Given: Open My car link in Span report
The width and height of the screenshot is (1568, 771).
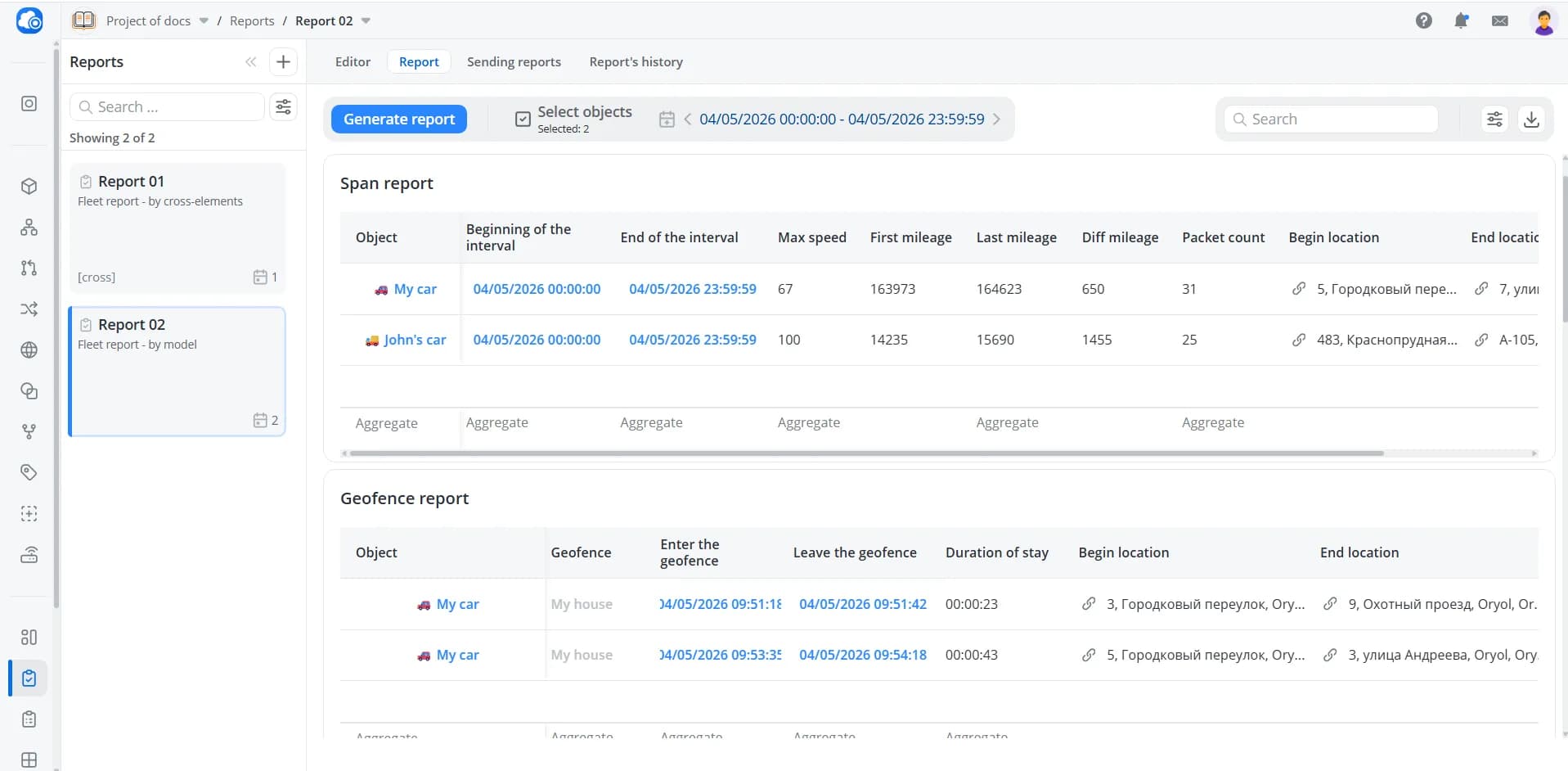Looking at the screenshot, I should [415, 289].
